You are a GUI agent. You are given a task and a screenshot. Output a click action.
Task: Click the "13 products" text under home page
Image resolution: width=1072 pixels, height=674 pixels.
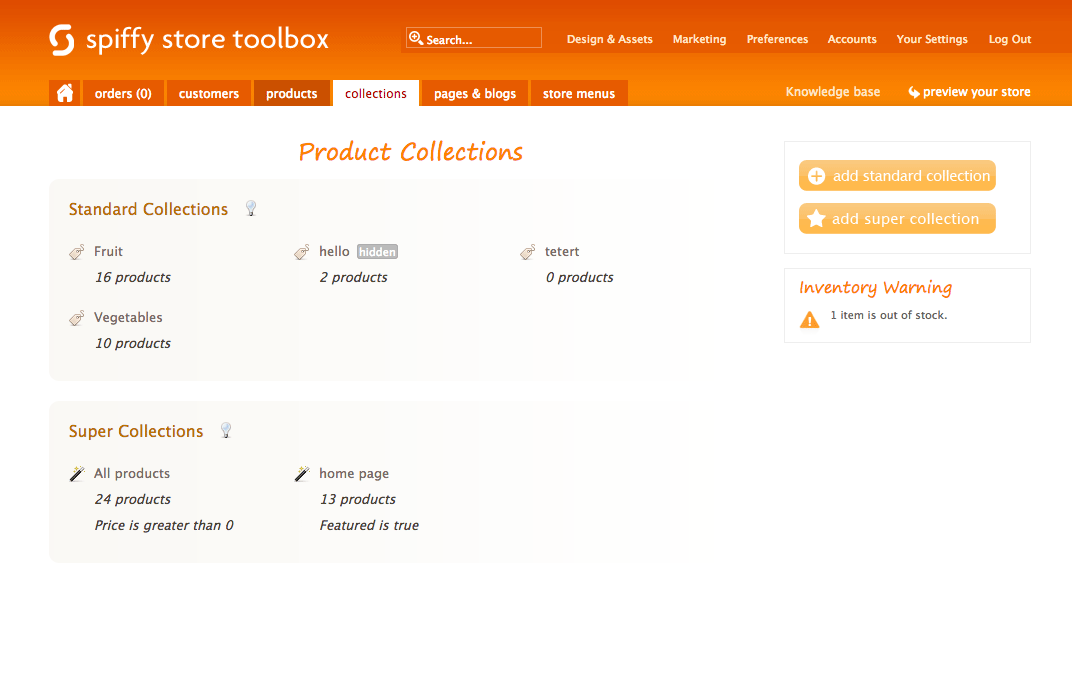[358, 499]
